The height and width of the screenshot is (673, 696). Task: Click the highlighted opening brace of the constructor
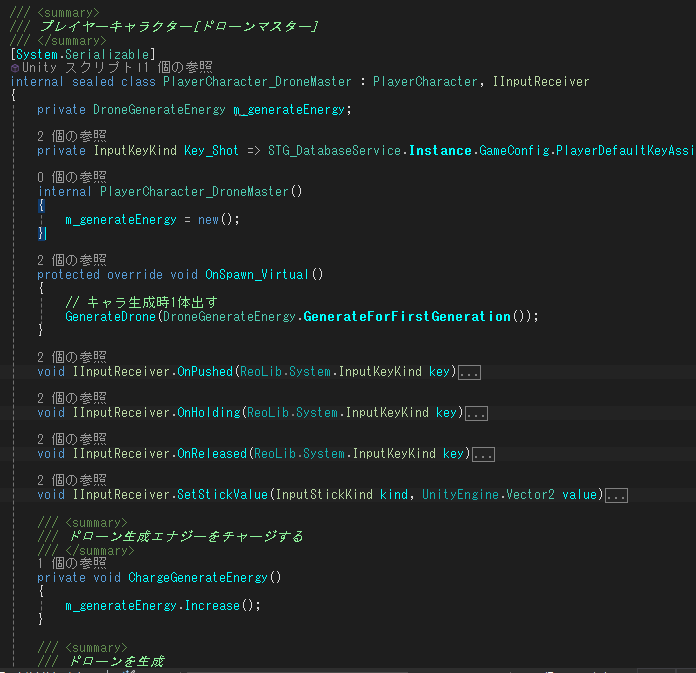41,206
